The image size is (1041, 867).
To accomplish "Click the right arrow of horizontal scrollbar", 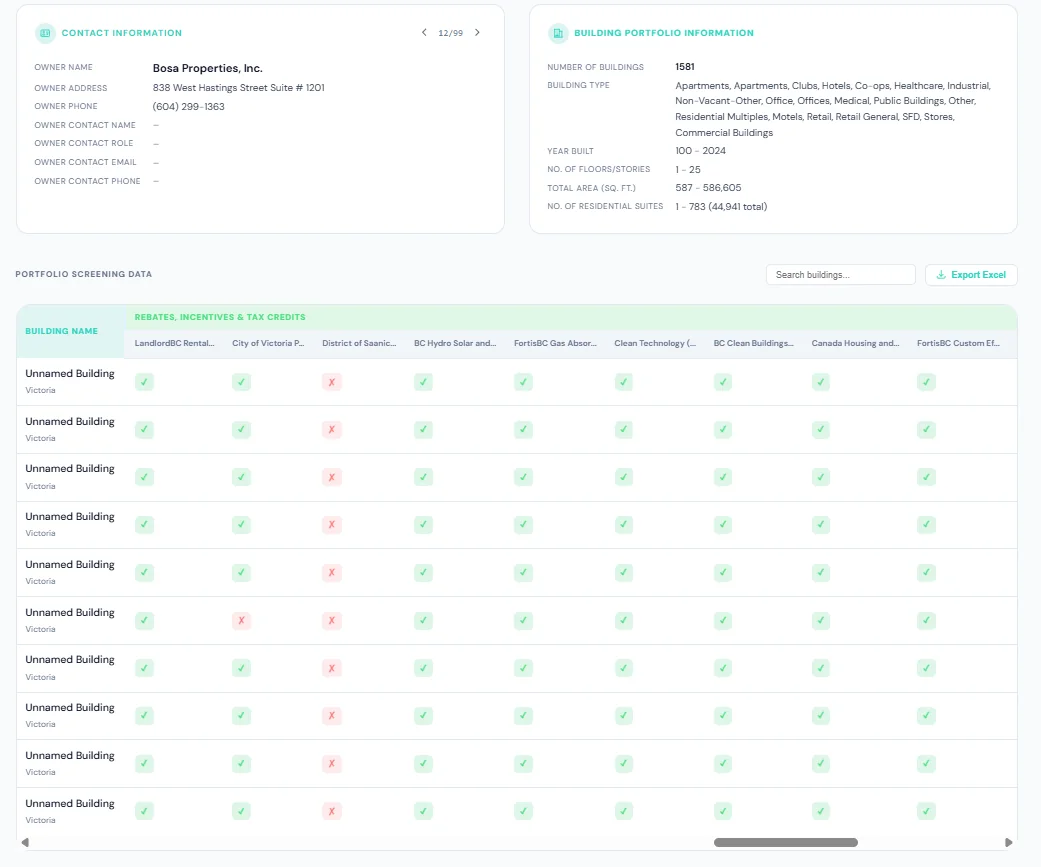I will pyautogui.click(x=1008, y=842).
